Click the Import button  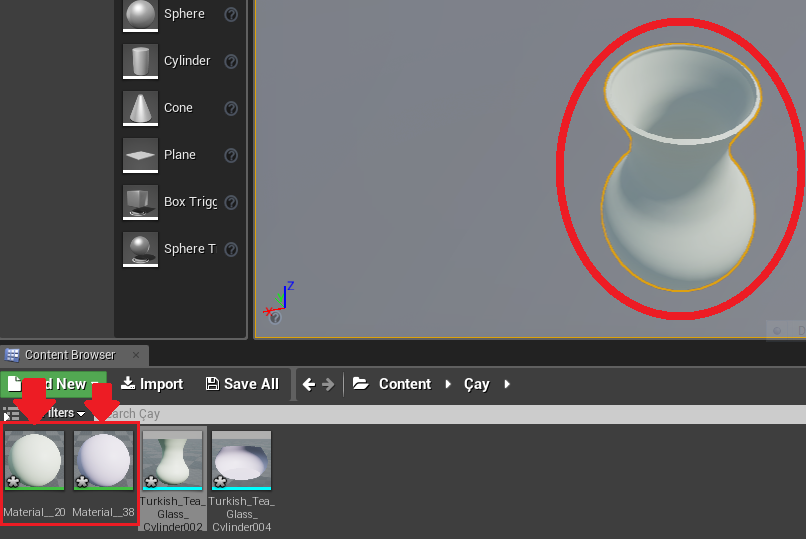pyautogui.click(x=152, y=384)
